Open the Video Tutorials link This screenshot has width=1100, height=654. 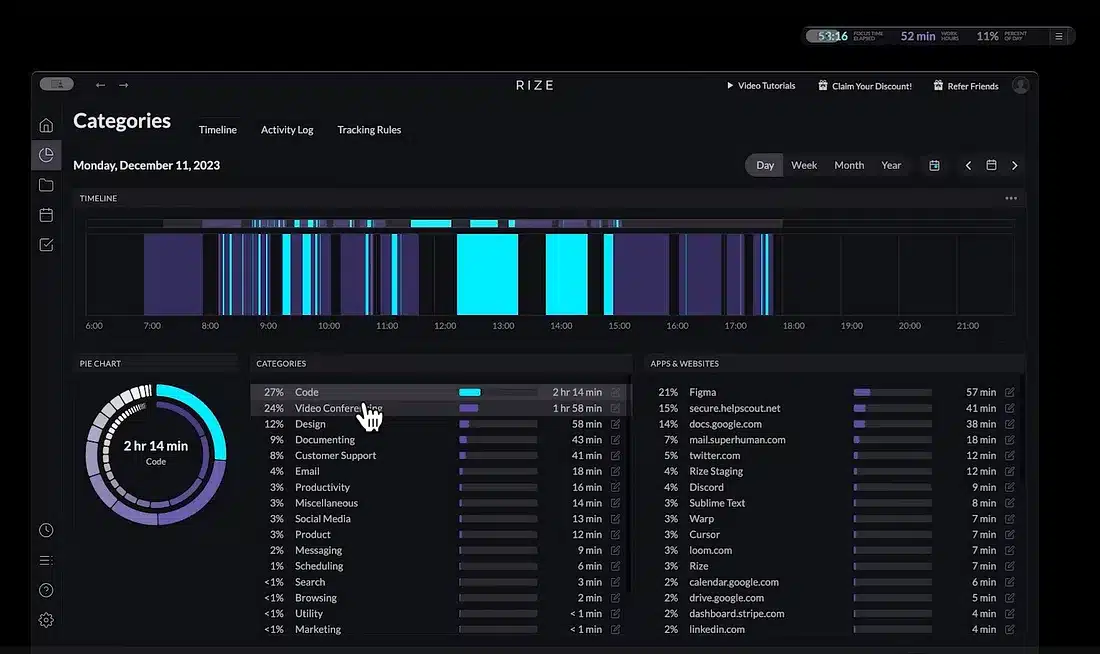[761, 86]
